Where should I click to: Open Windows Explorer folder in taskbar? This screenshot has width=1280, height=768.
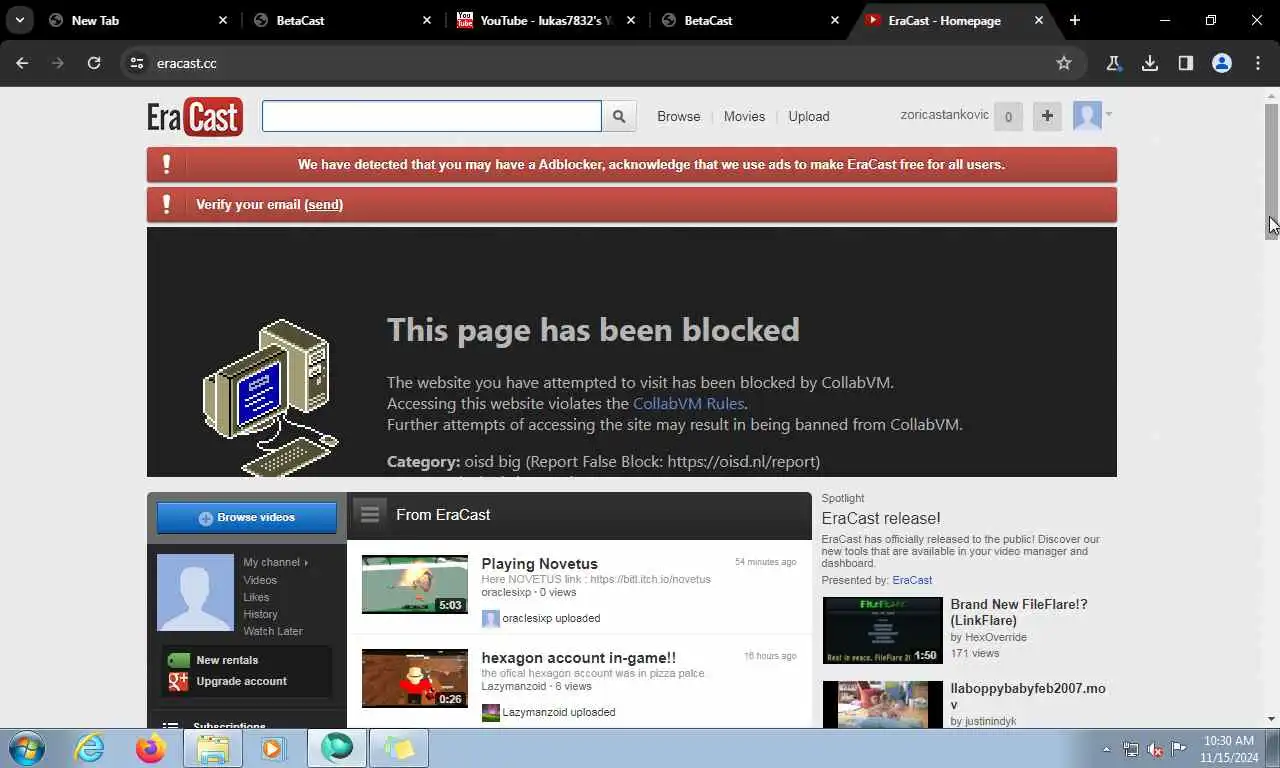click(212, 748)
